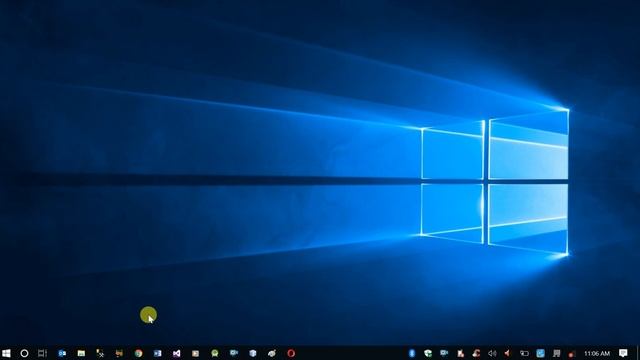Launch Opera browser from the taskbar
Image resolution: width=640 pixels, height=360 pixels.
(291, 353)
